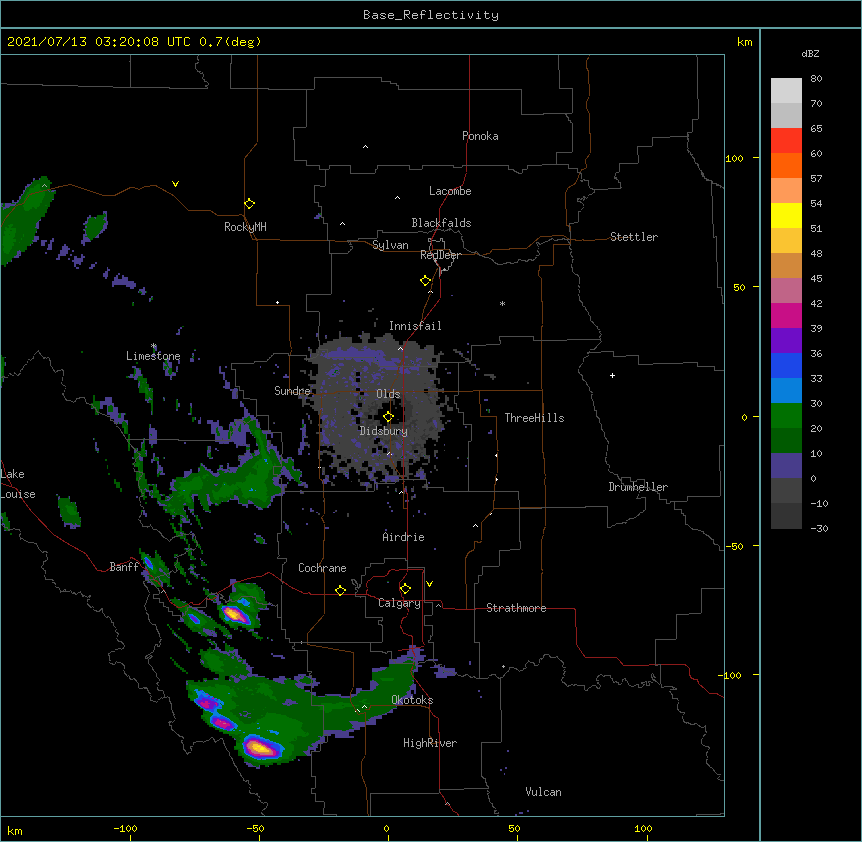Click the yellow V marker northeast of Calgary

[x=429, y=584]
